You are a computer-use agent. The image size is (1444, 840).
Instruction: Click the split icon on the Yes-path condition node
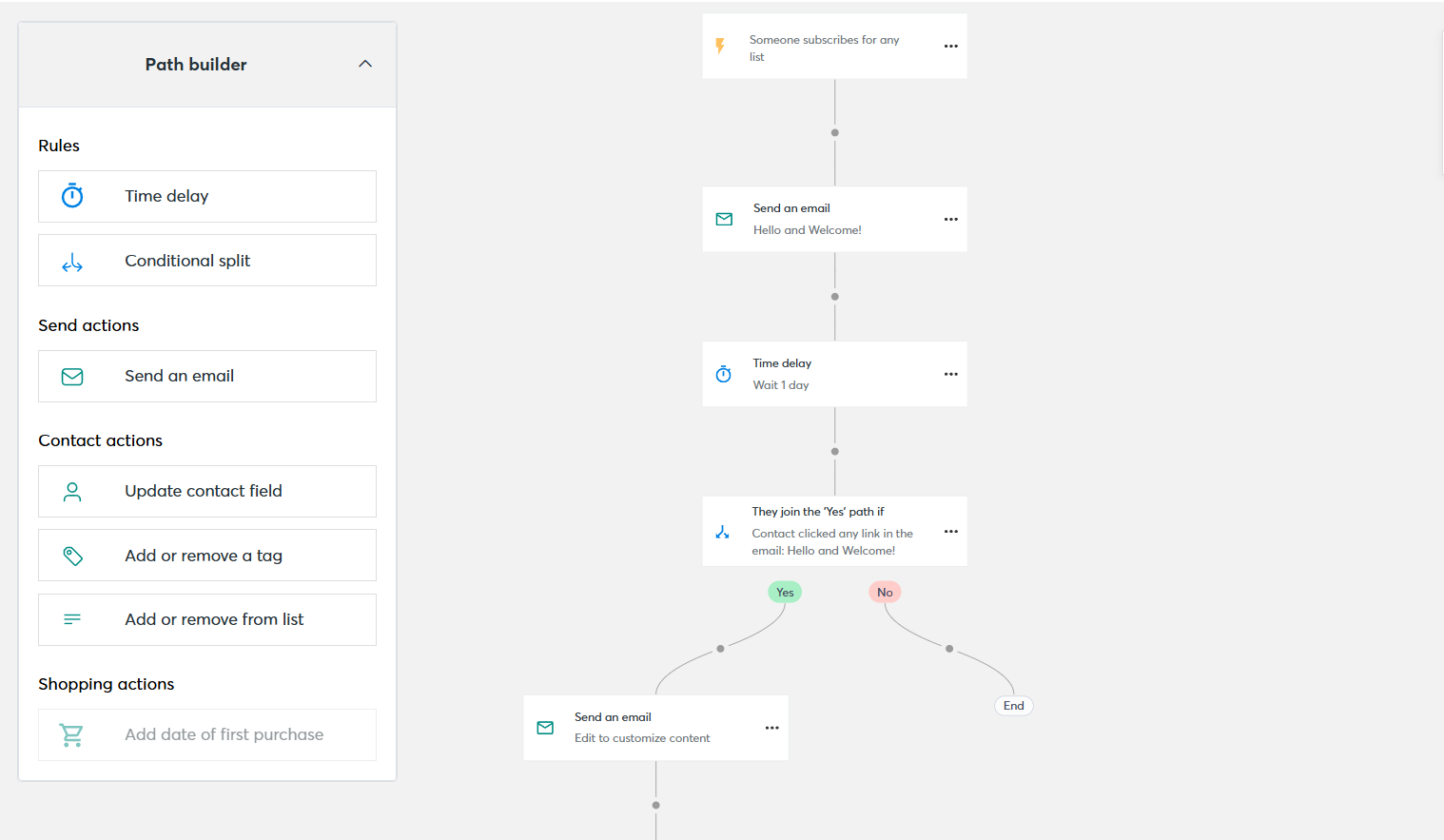pyautogui.click(x=724, y=532)
